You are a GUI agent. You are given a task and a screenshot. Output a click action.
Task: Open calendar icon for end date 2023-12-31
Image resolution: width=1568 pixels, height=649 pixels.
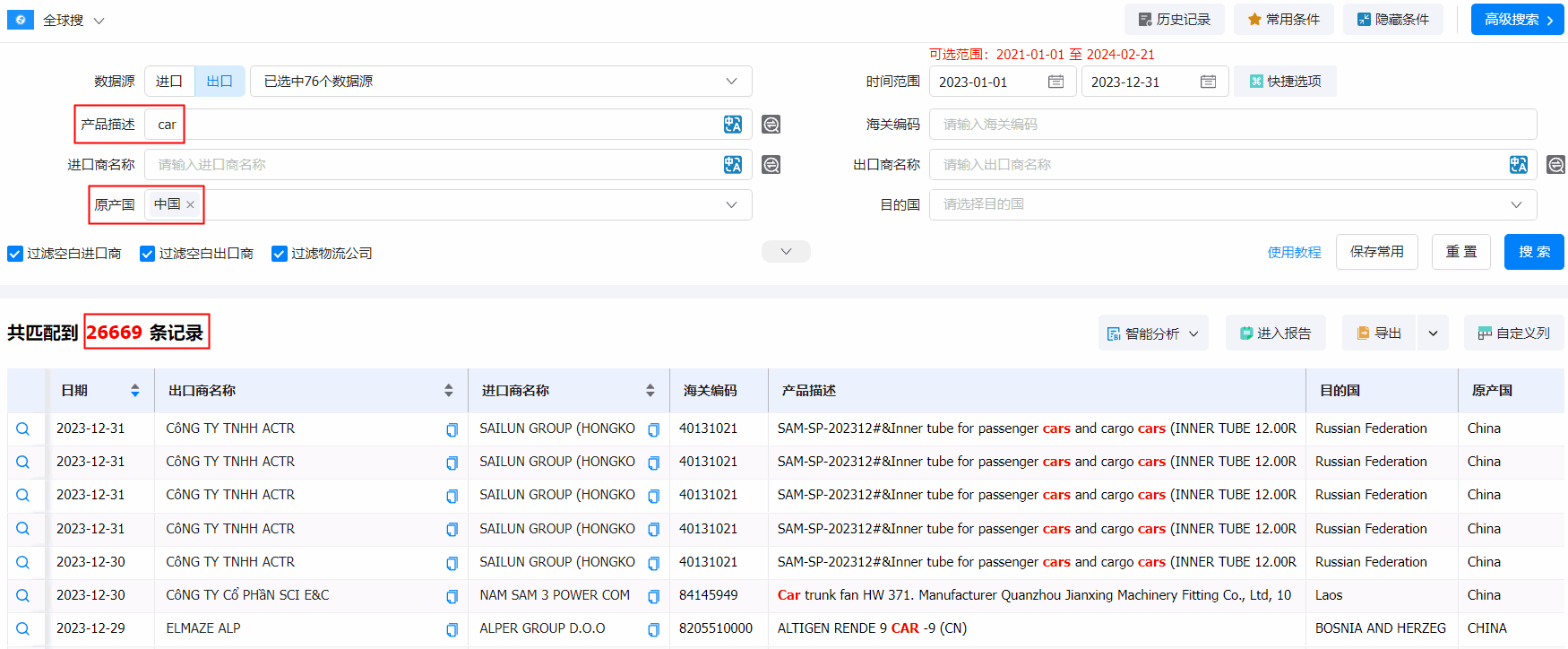click(1208, 82)
